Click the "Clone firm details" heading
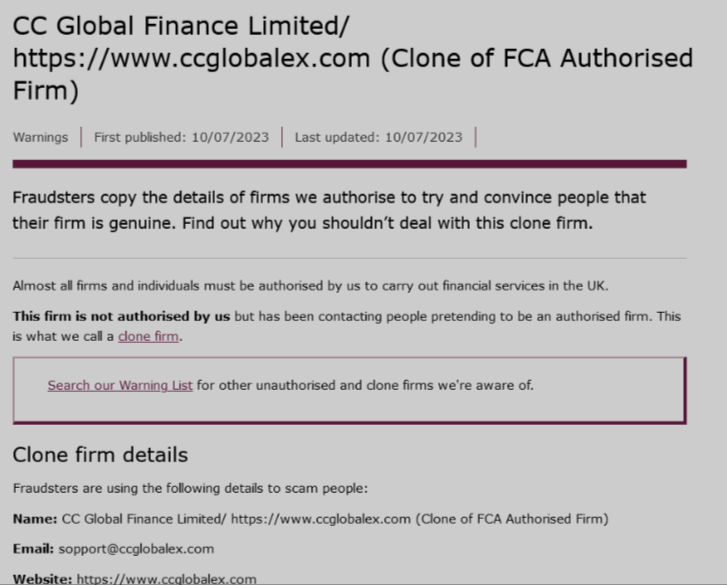Image resolution: width=727 pixels, height=585 pixels. (100, 455)
